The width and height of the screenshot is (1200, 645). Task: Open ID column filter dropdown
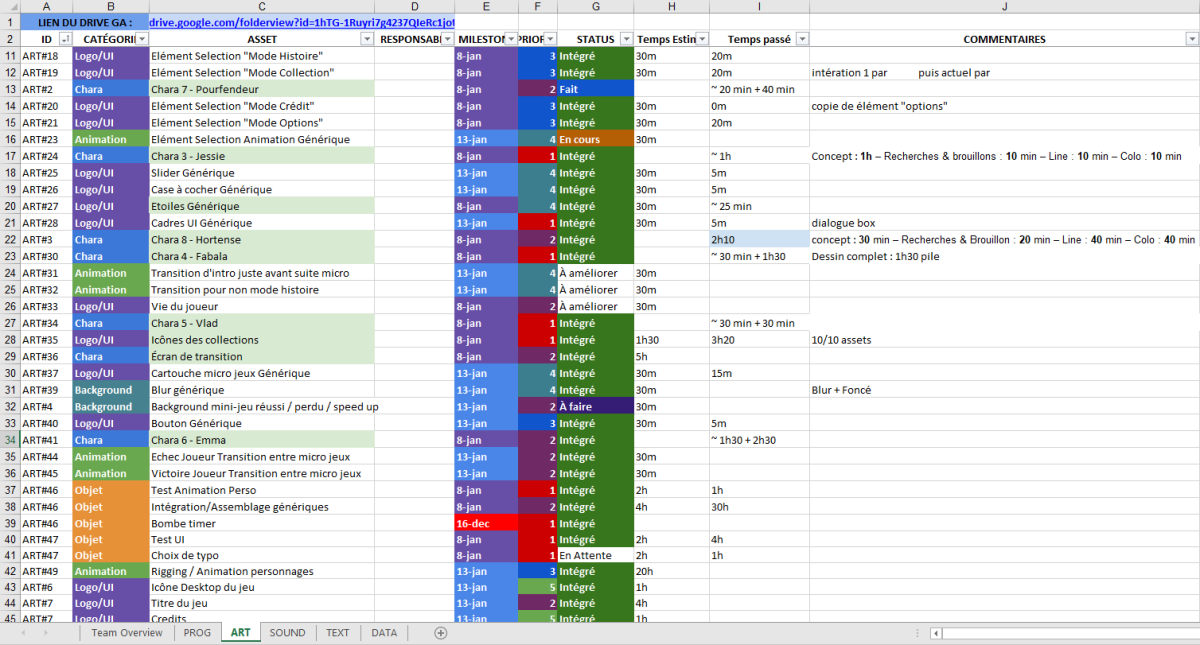pyautogui.click(x=65, y=39)
